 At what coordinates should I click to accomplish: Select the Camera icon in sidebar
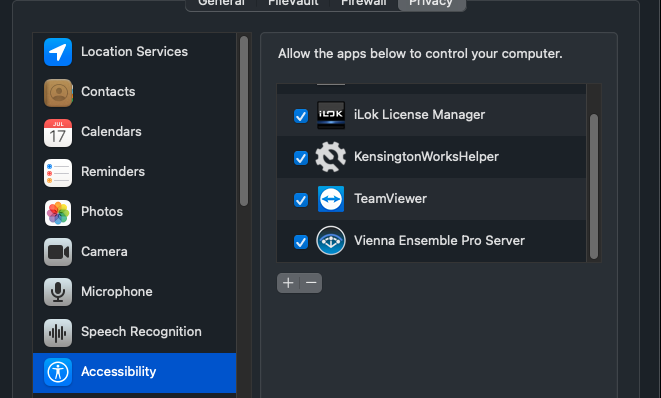click(58, 252)
